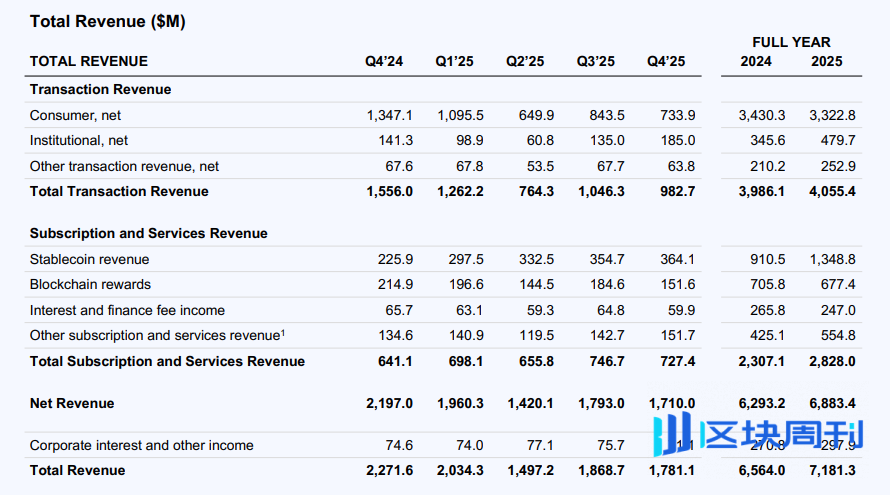Click the Q2'25 column header
This screenshot has height=495, width=890.
click(x=525, y=62)
